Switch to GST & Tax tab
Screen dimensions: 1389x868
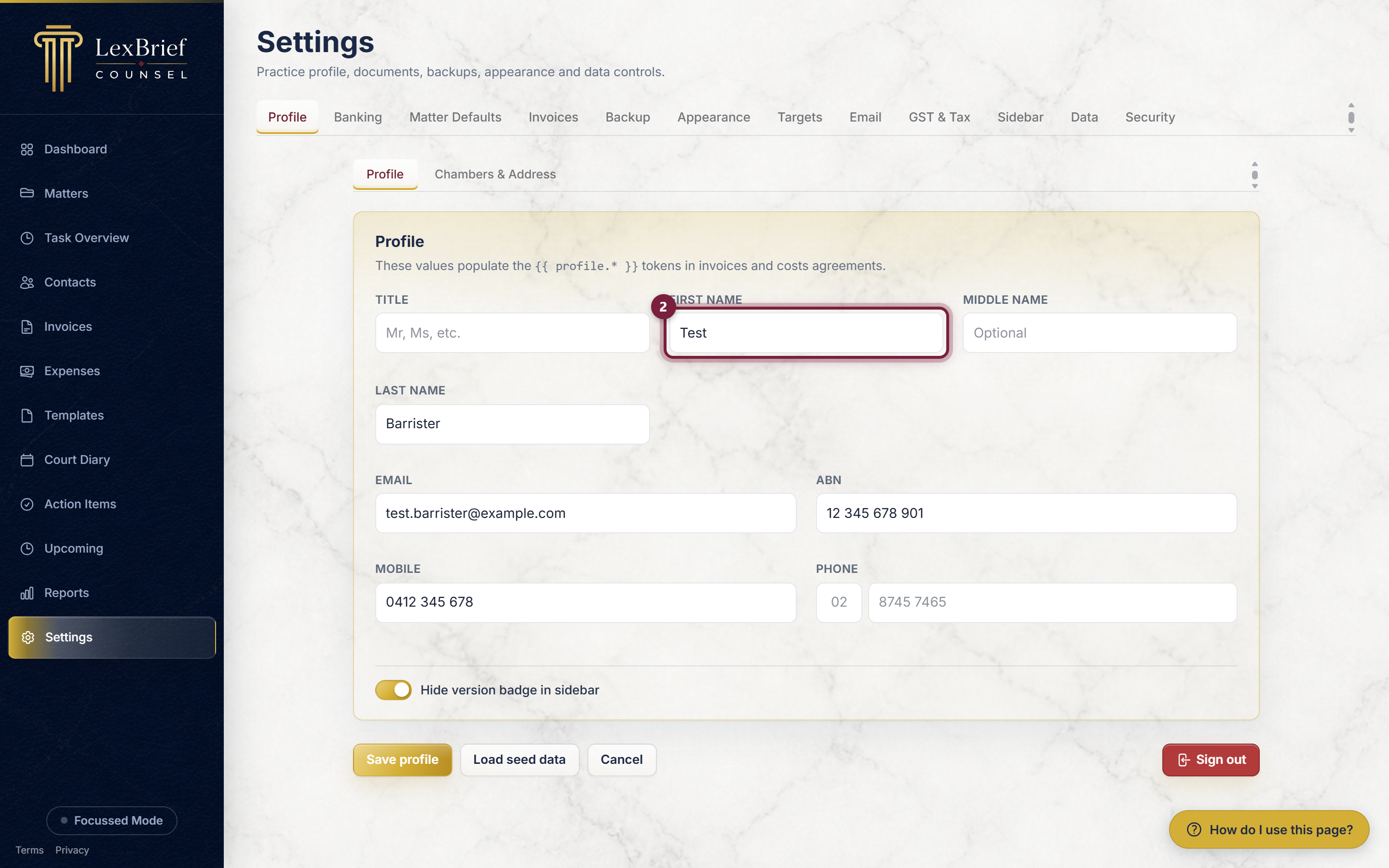pyautogui.click(x=939, y=117)
